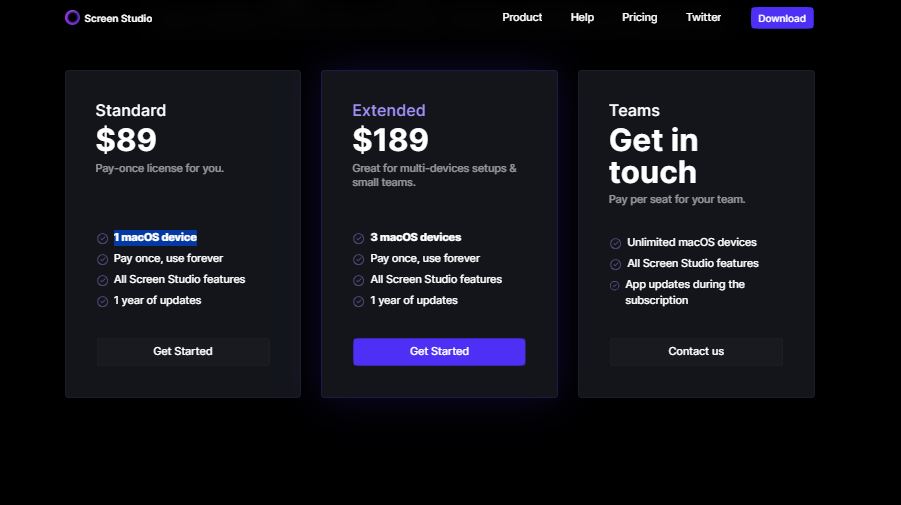Screen dimensions: 901x505
Task: Click checkmark icon beside "Unlimited macOS devices"
Action: click(615, 243)
